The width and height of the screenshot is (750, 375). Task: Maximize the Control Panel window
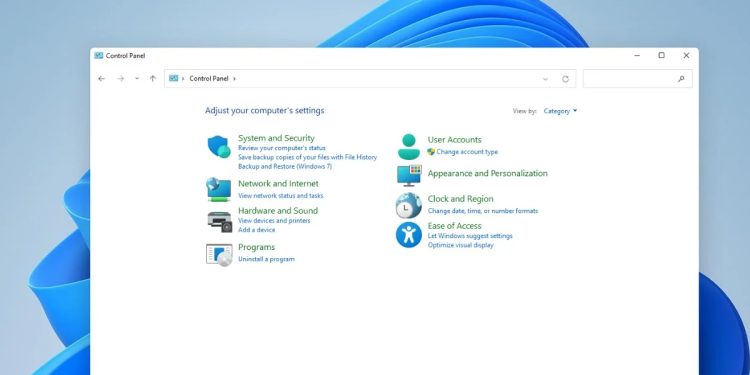point(662,55)
